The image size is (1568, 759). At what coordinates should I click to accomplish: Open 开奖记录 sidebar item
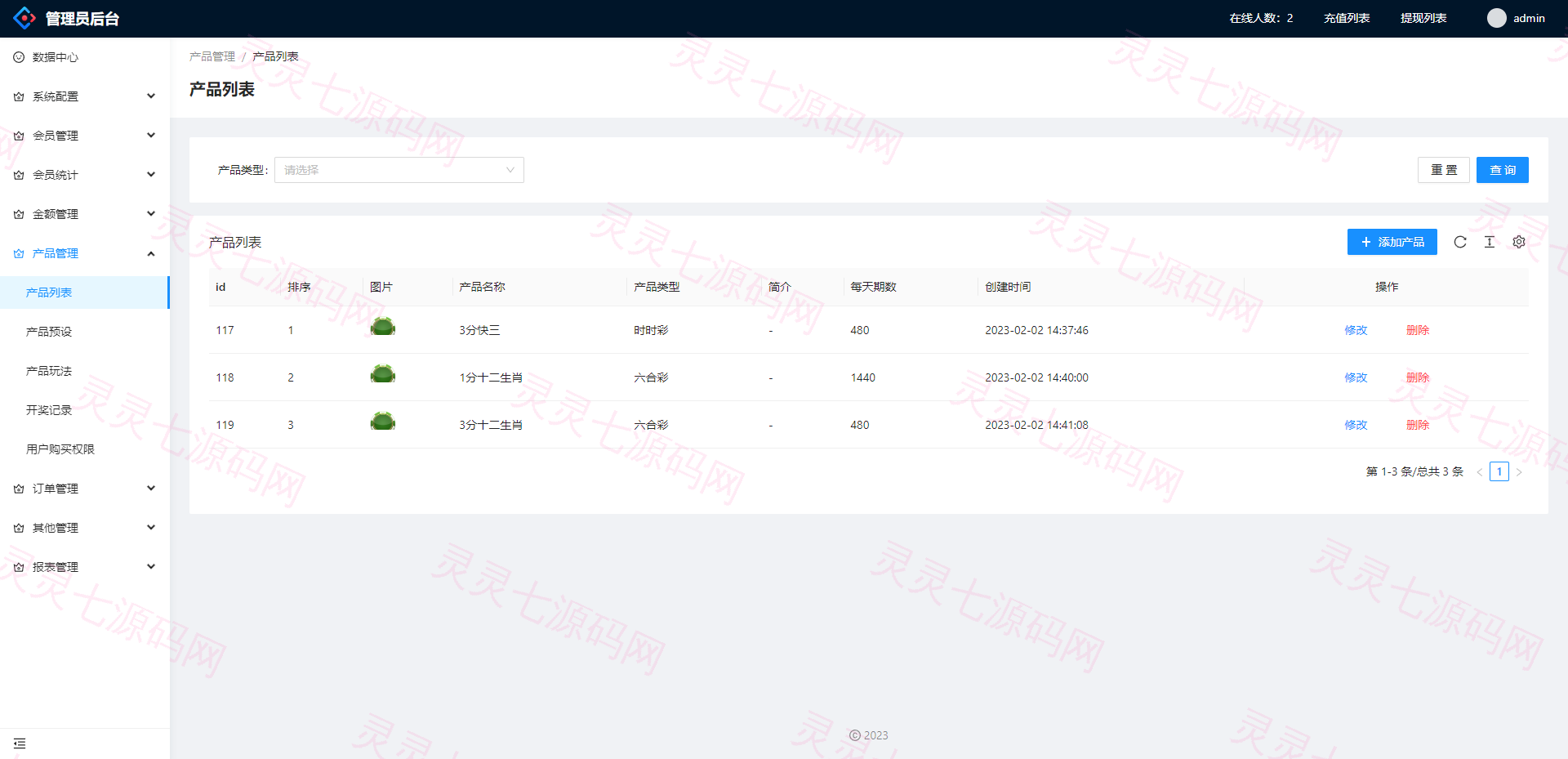pos(85,410)
